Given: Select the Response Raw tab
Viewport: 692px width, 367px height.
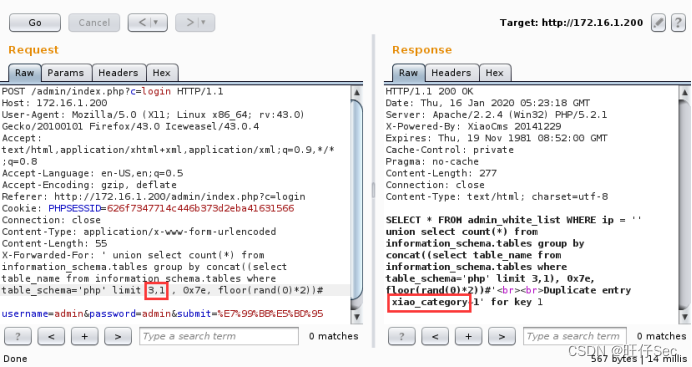Looking at the screenshot, I should (408, 73).
